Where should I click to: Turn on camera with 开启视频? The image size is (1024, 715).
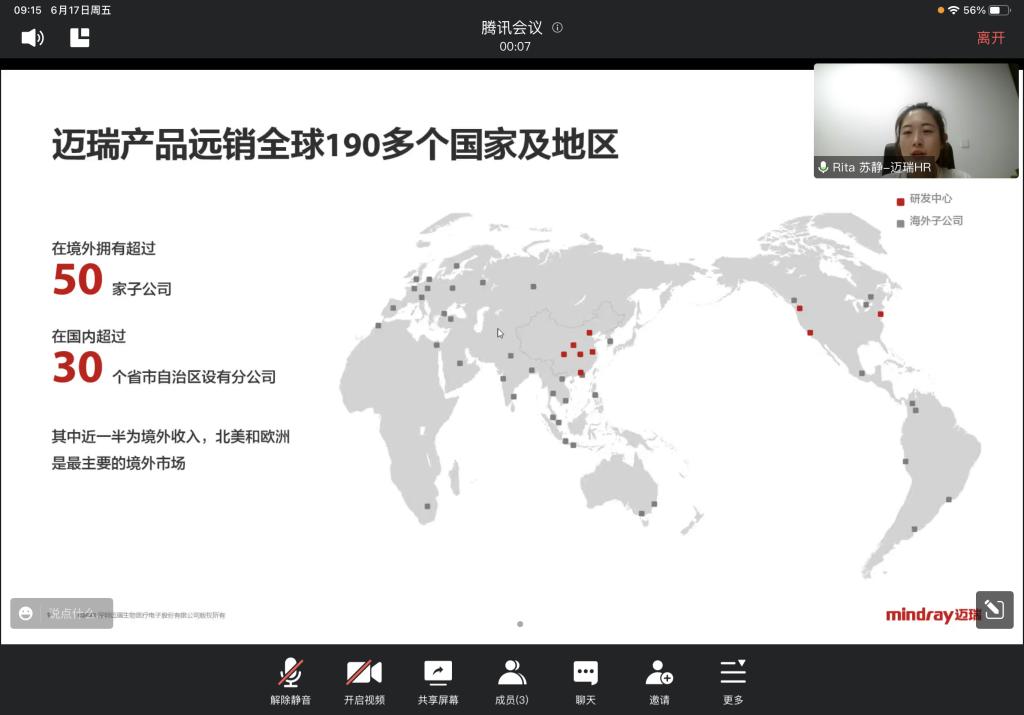pos(364,682)
